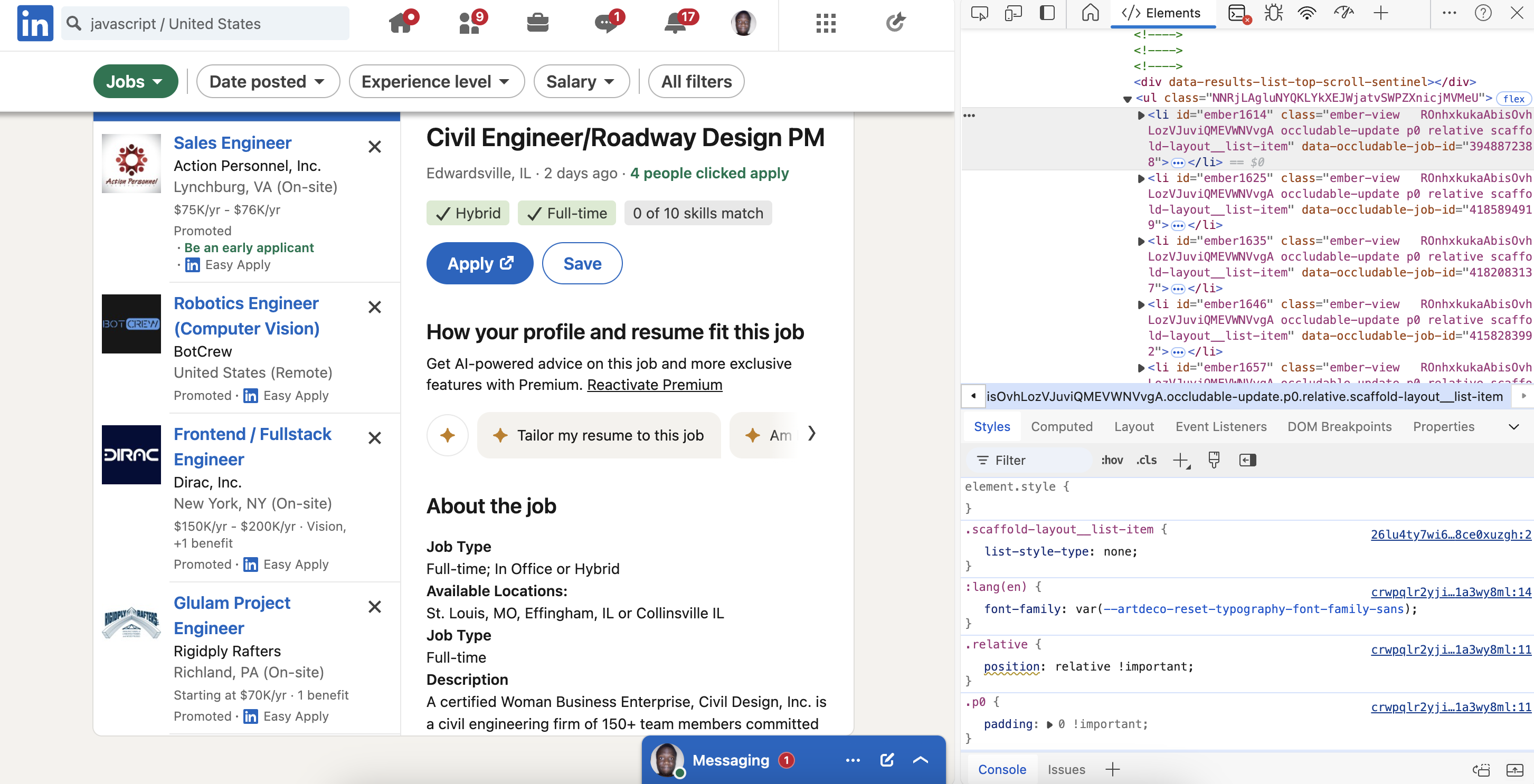
Task: Dismiss the Robotics Engineer job card
Action: coord(375,307)
